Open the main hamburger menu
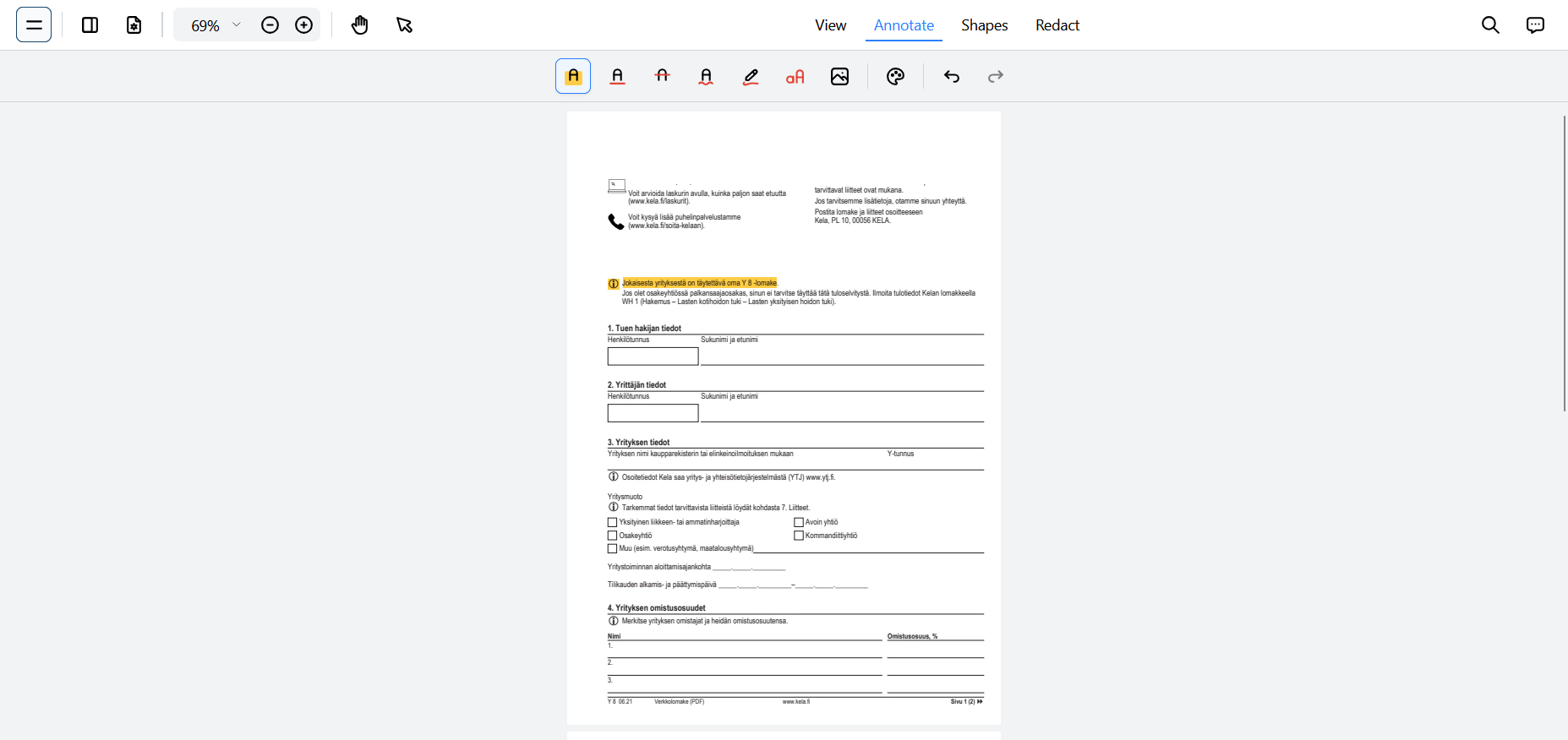 (34, 25)
